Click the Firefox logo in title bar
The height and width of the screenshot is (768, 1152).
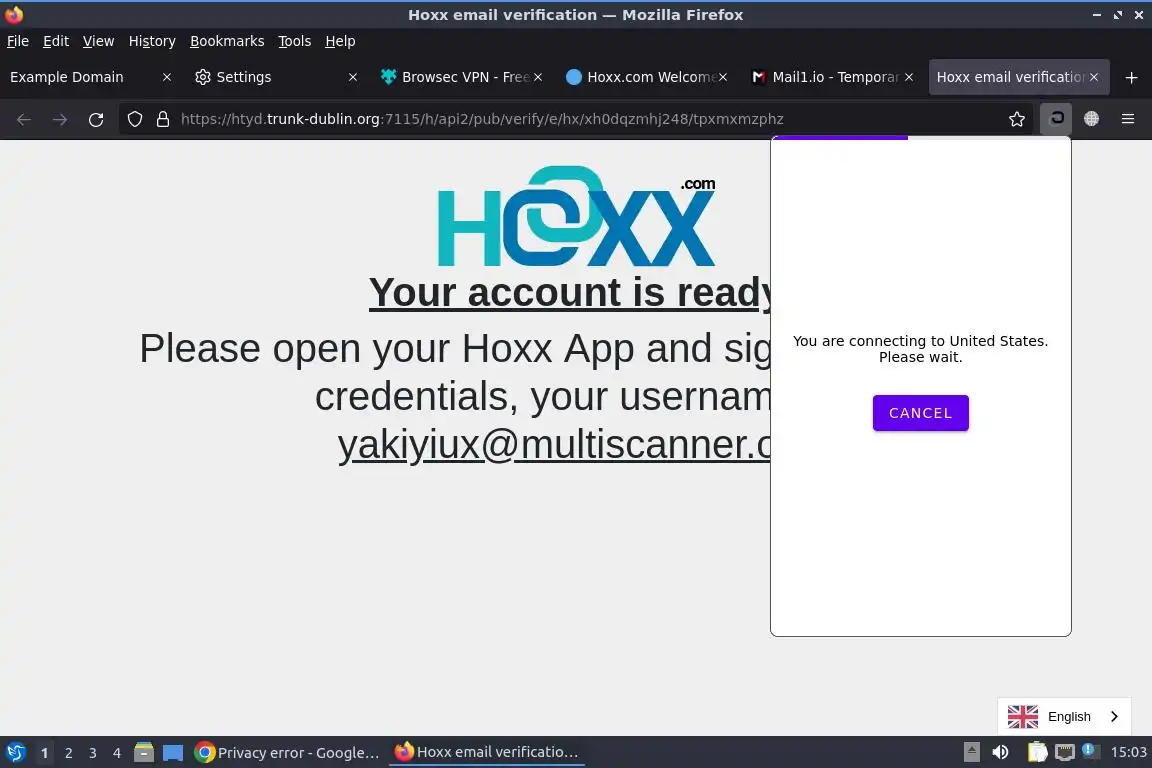(x=14, y=14)
